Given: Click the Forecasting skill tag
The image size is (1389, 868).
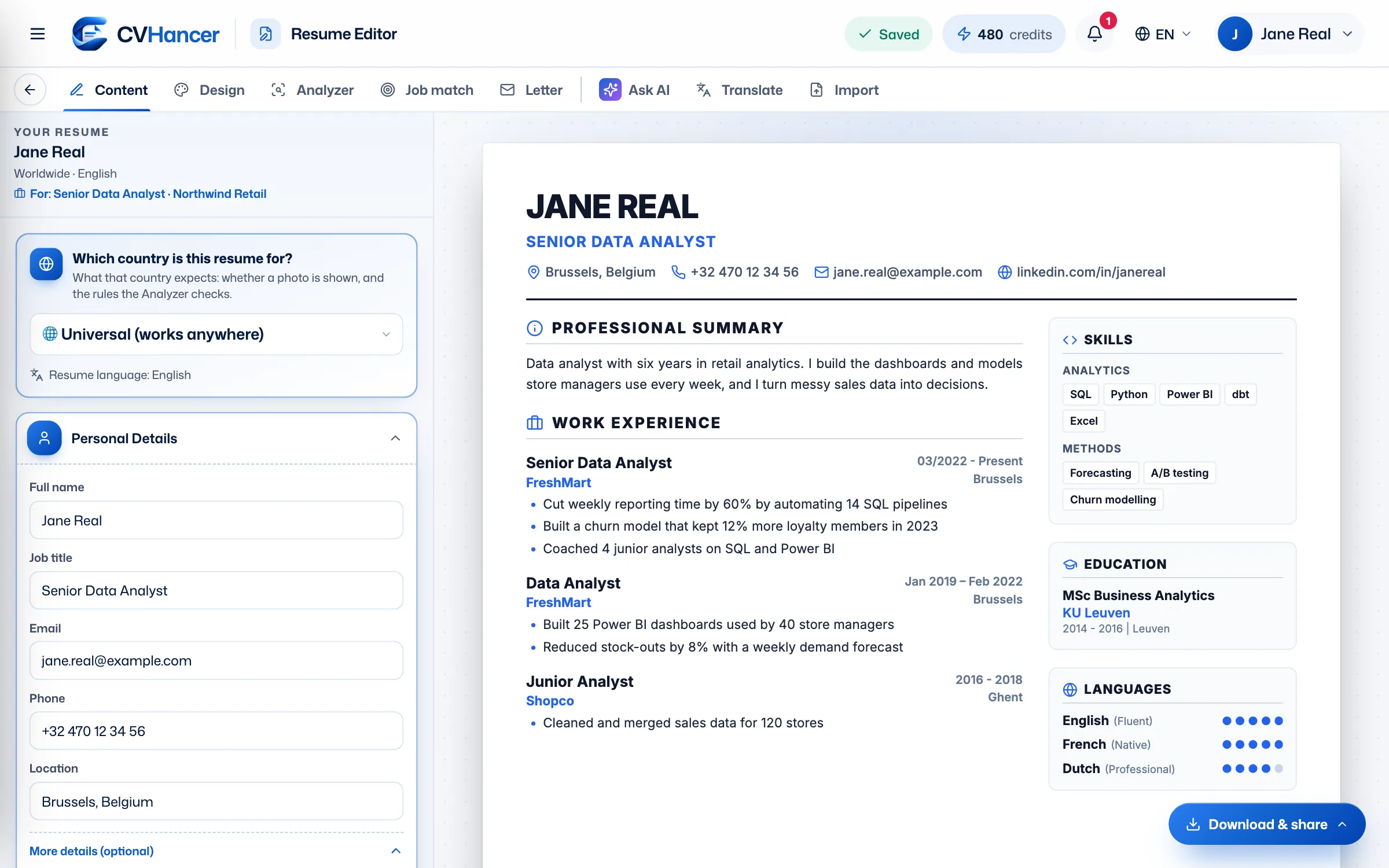Looking at the screenshot, I should pos(1100,473).
